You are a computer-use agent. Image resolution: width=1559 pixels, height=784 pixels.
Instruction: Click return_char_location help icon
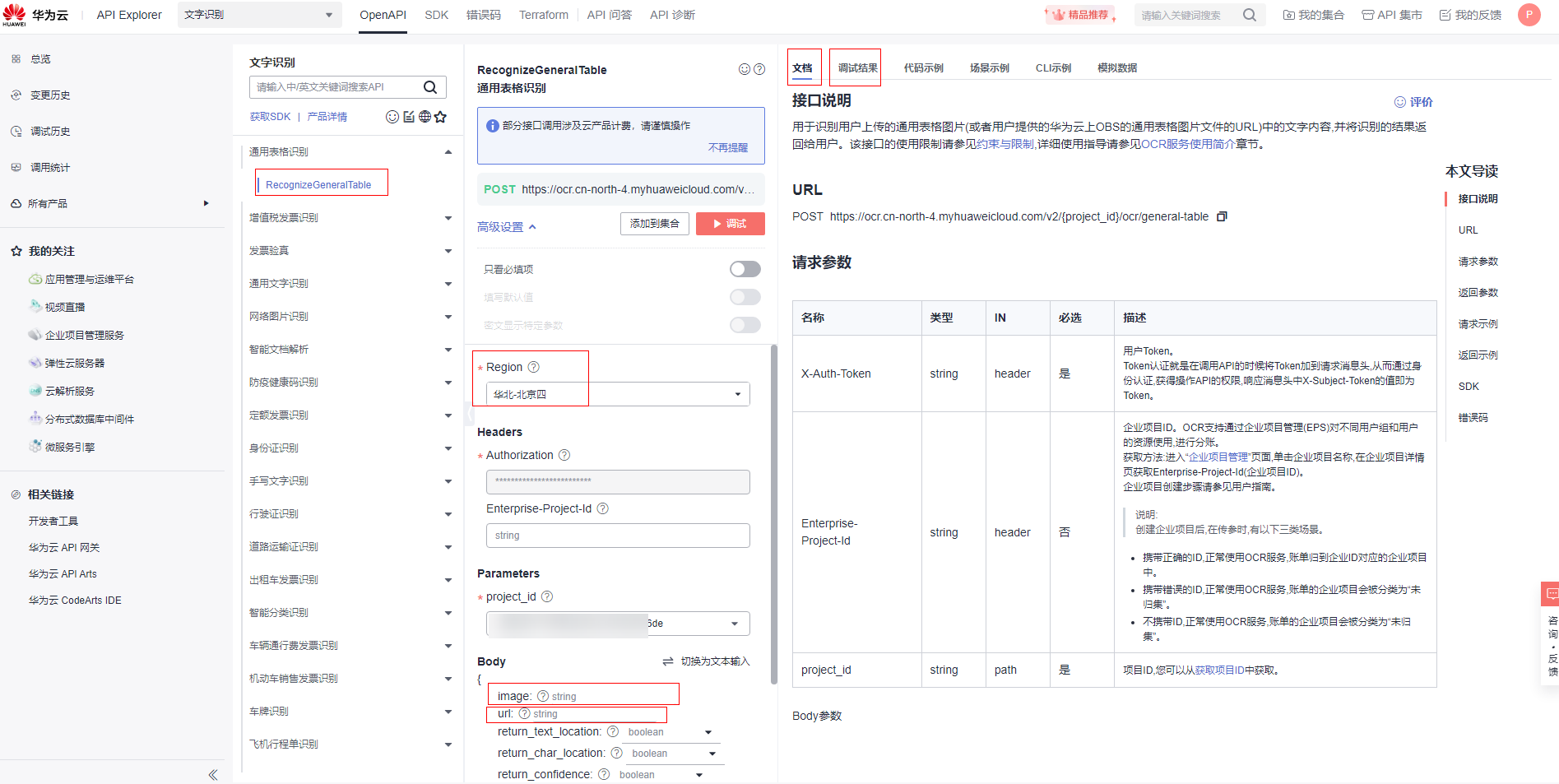pos(616,753)
